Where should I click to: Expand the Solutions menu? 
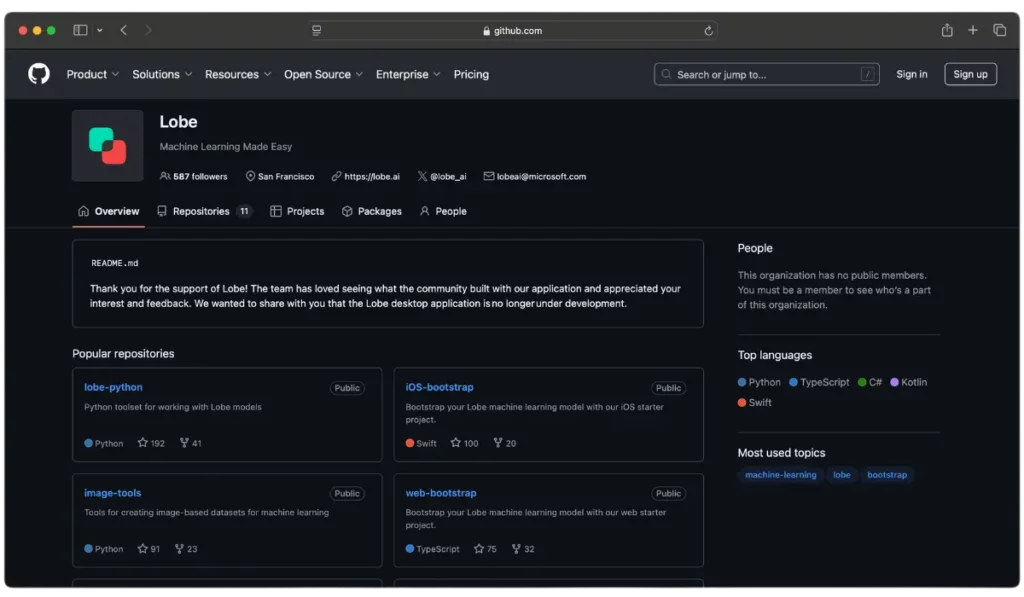click(x=162, y=74)
